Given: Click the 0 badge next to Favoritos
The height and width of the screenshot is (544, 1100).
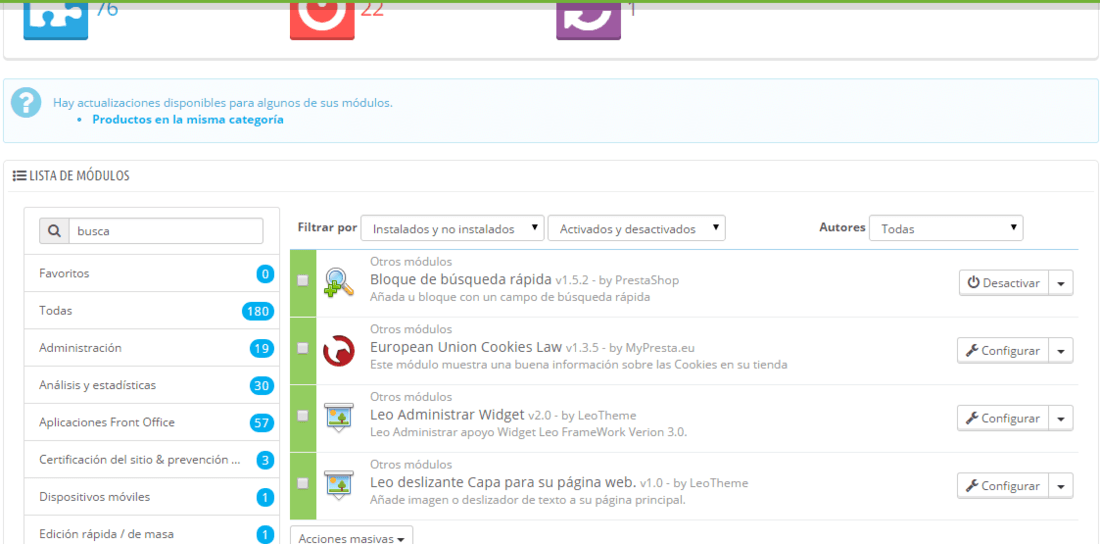Looking at the screenshot, I should [x=264, y=274].
